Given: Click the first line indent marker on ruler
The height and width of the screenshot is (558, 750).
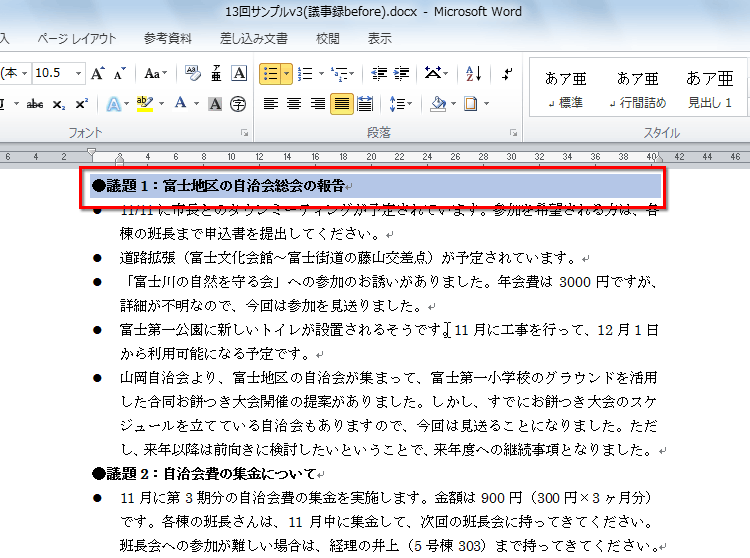Looking at the screenshot, I should click(91, 153).
